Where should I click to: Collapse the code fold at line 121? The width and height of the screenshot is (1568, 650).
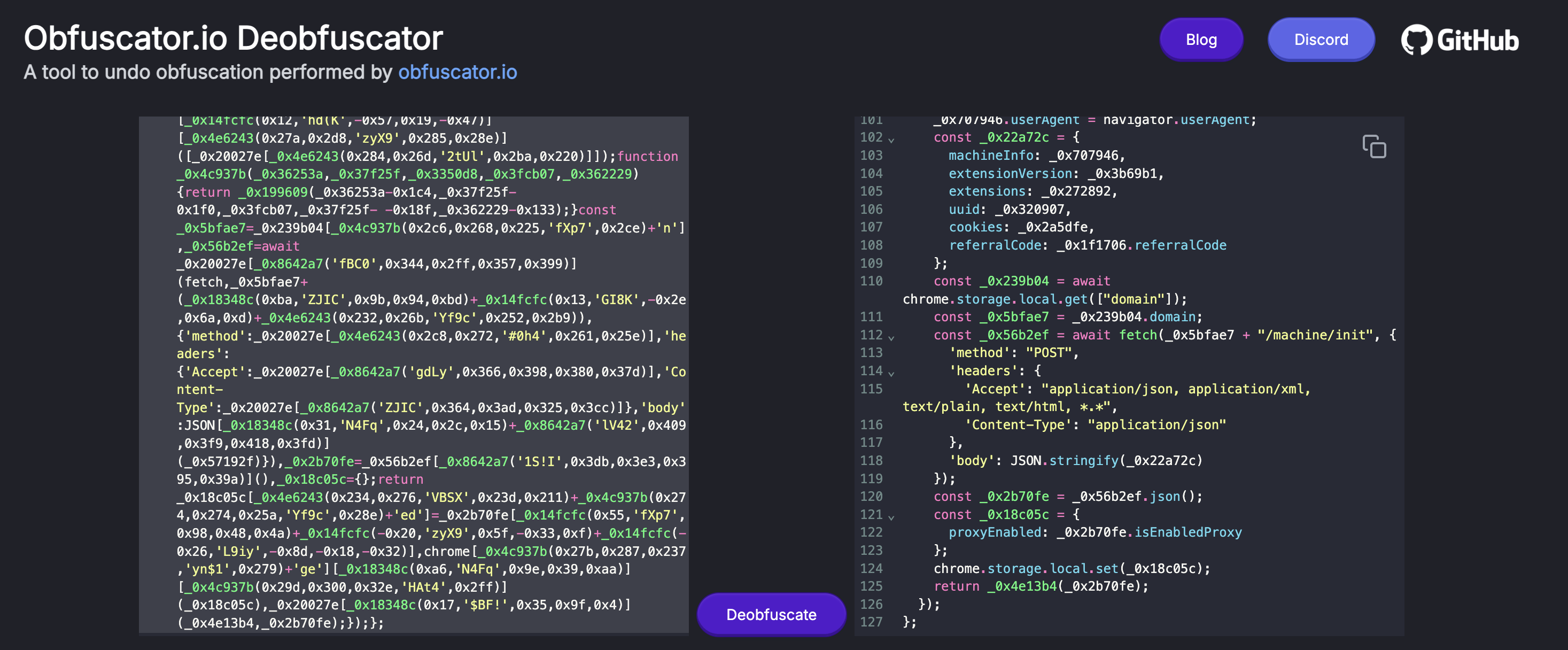tap(891, 516)
